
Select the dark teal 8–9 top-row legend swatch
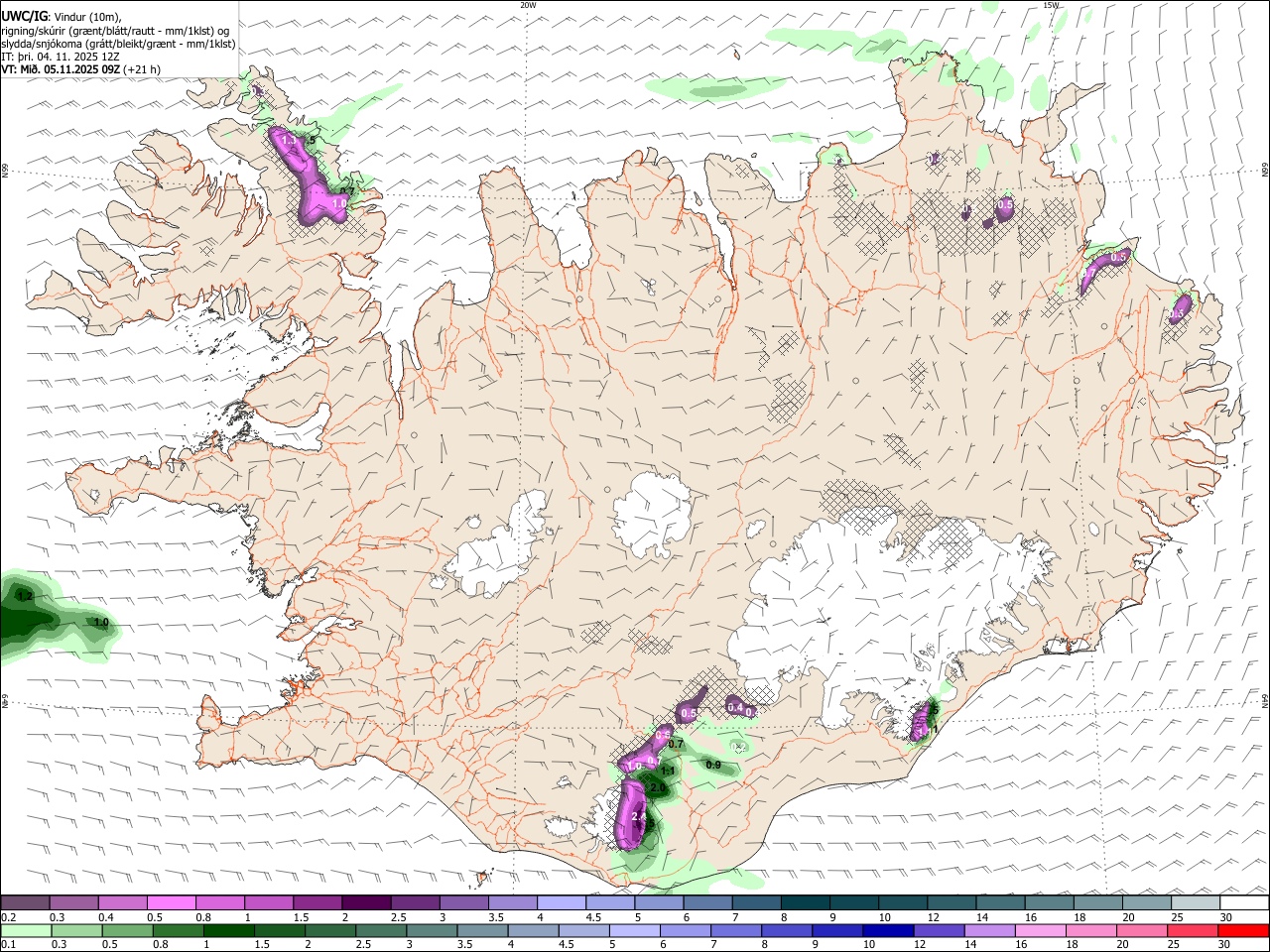coord(806,902)
